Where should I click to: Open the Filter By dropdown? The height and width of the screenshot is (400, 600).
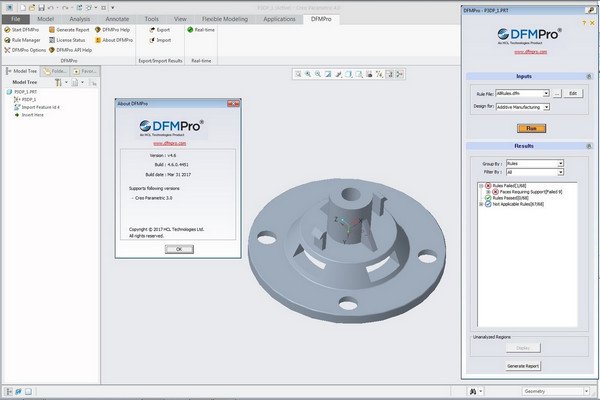pyautogui.click(x=560, y=172)
